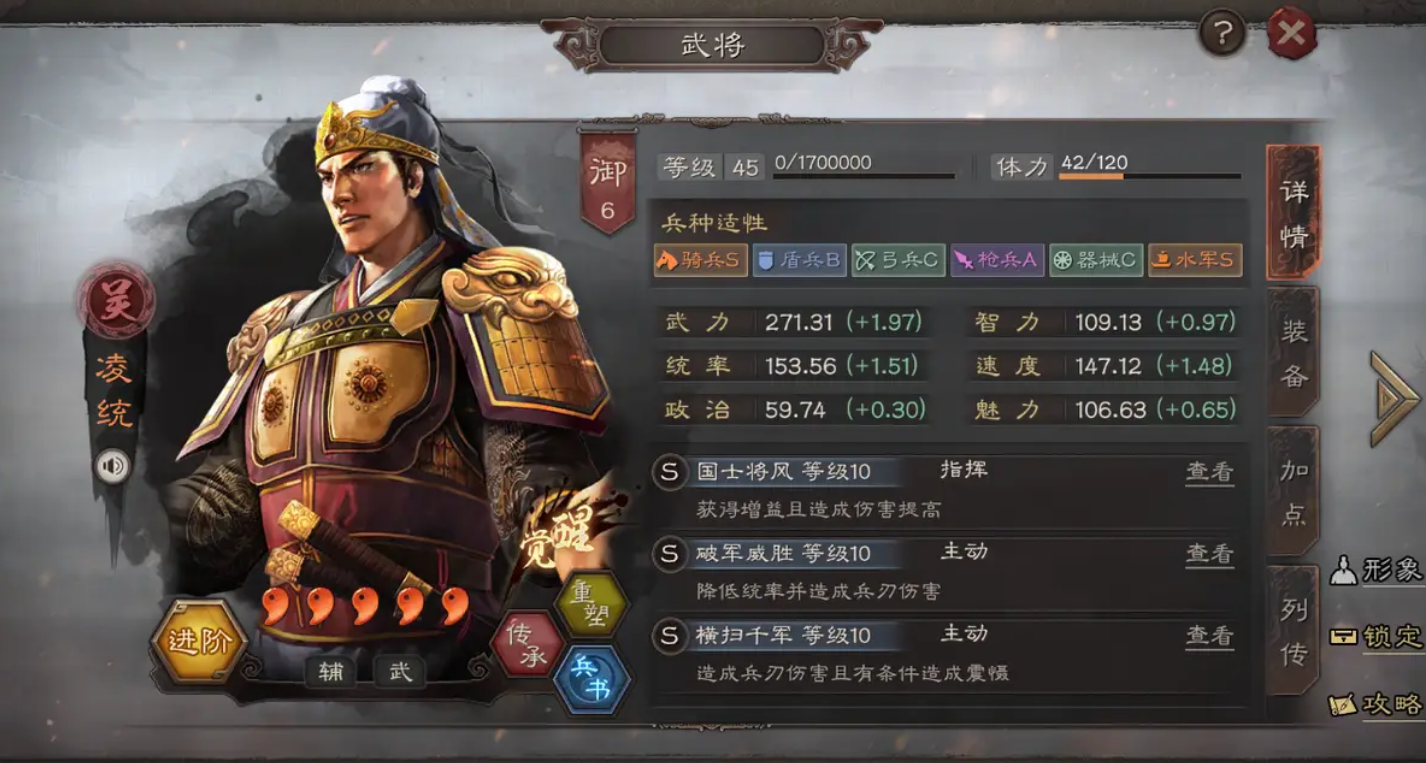Viewport: 1426px width, 763px height.
Task: Select the 武 tag button
Action: point(400,672)
